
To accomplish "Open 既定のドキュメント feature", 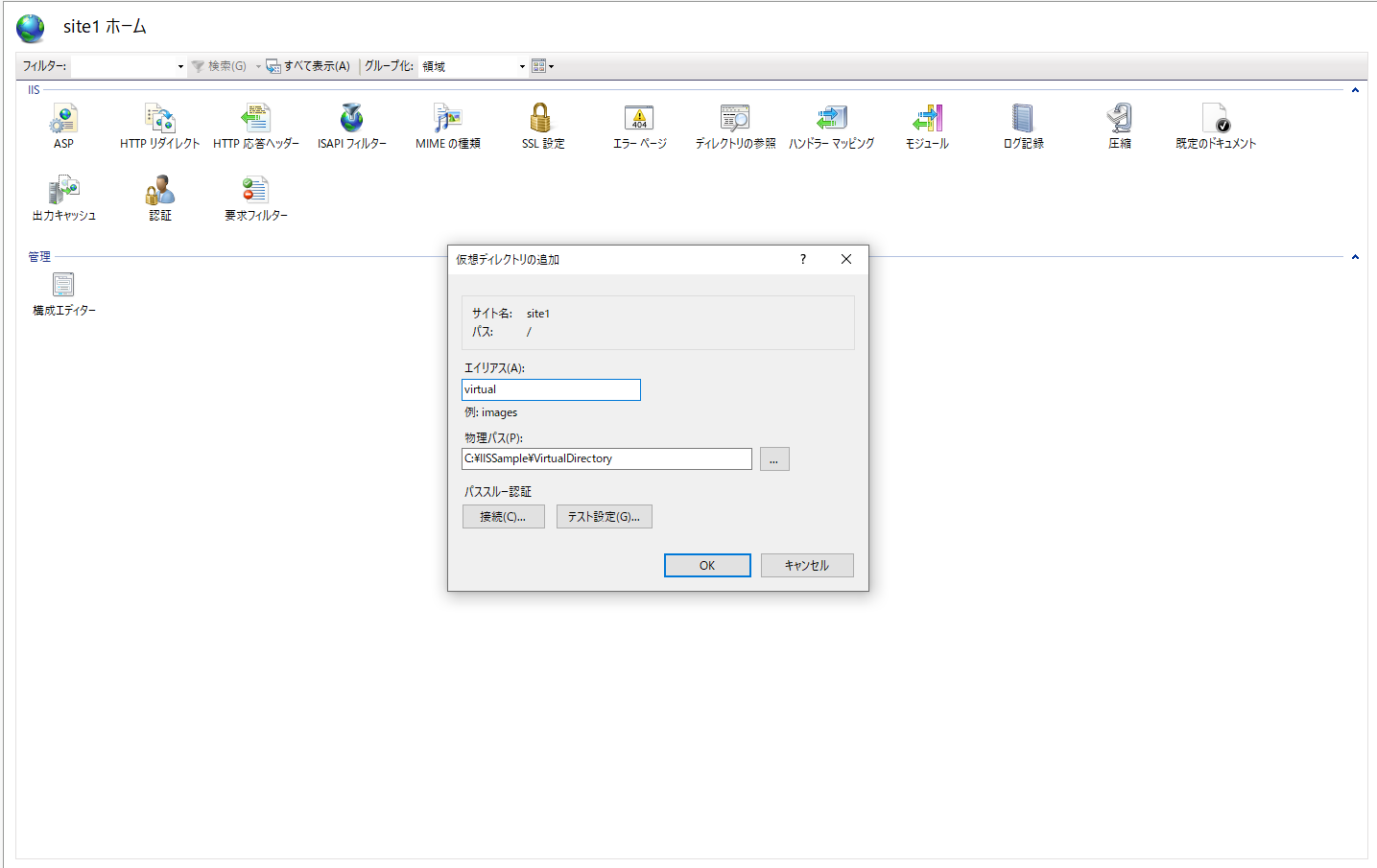I will coord(1215,127).
